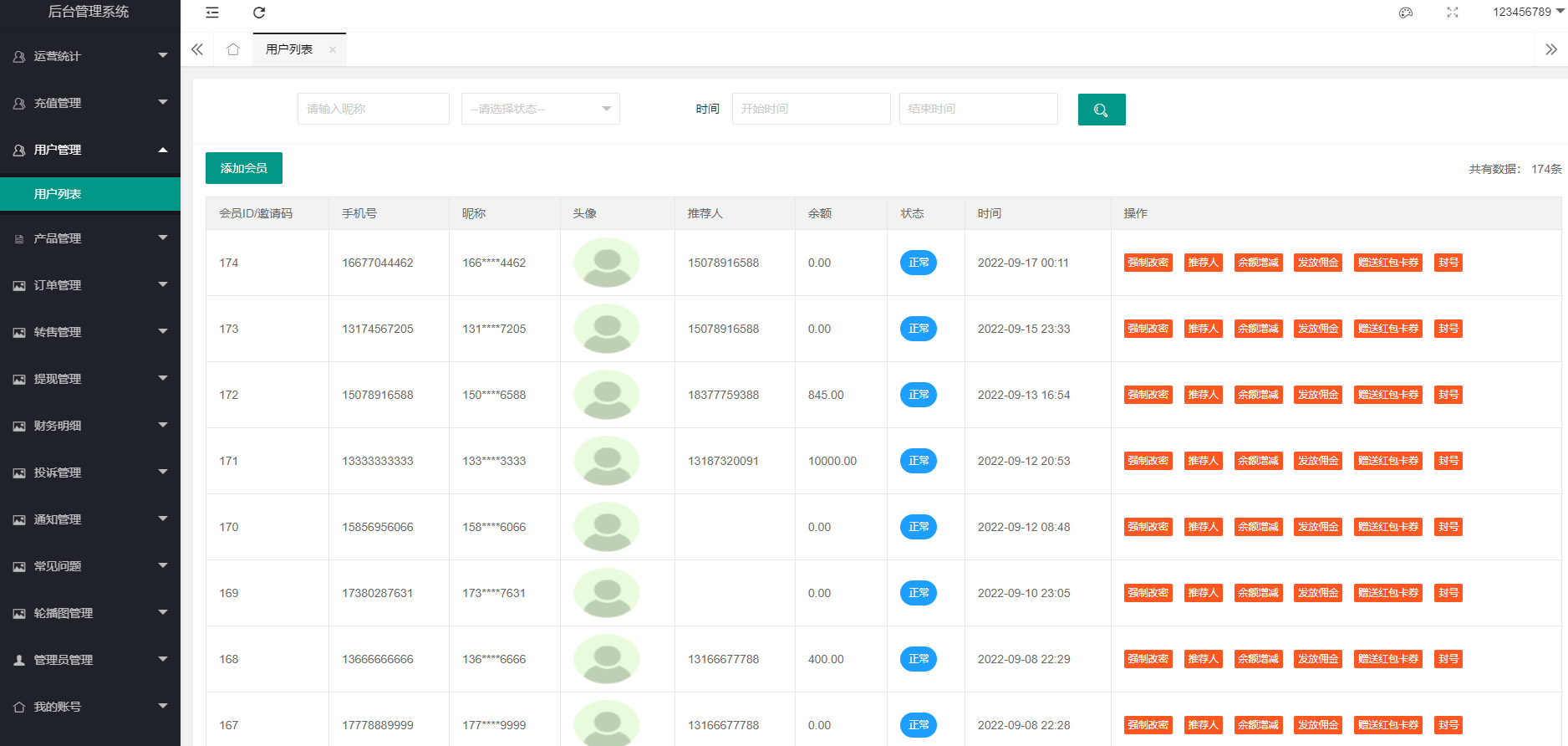
Task: Click the 请输入昵称 nickname input field
Action: click(x=373, y=109)
